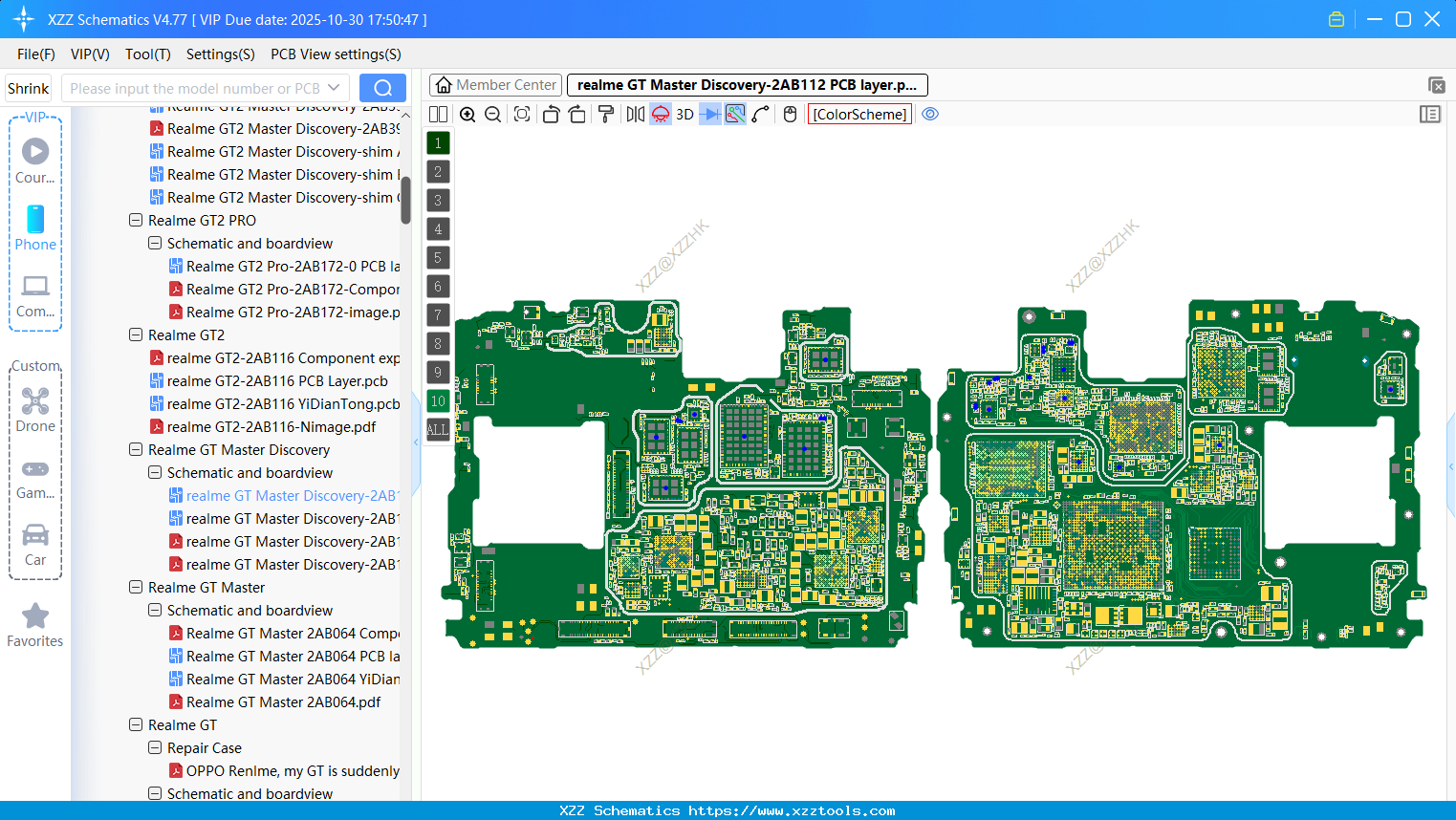Select the curved trace route tool
Screen dimensions: 1456x820
(761, 115)
